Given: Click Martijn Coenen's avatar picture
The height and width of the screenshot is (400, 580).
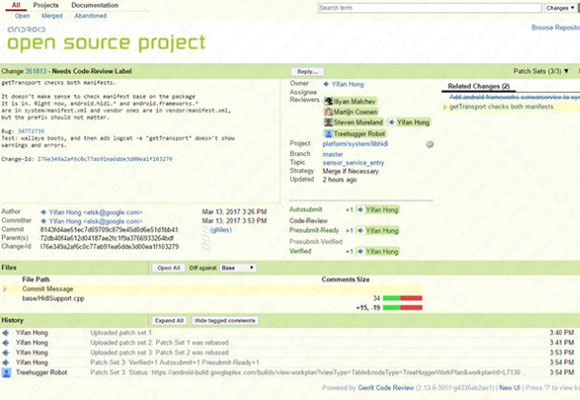Looking at the screenshot, I should tap(328, 112).
